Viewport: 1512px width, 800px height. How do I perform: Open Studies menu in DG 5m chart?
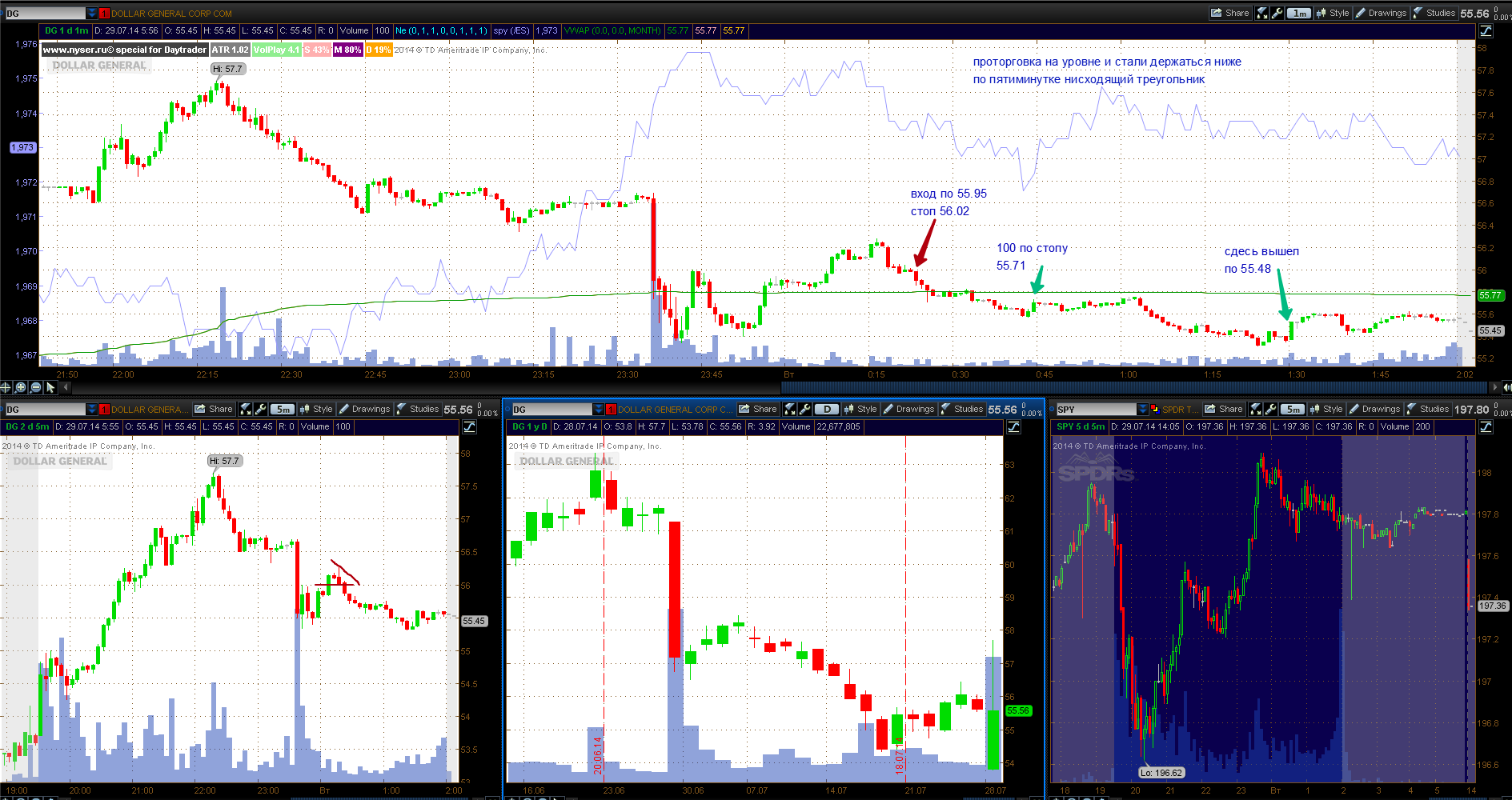pos(418,409)
